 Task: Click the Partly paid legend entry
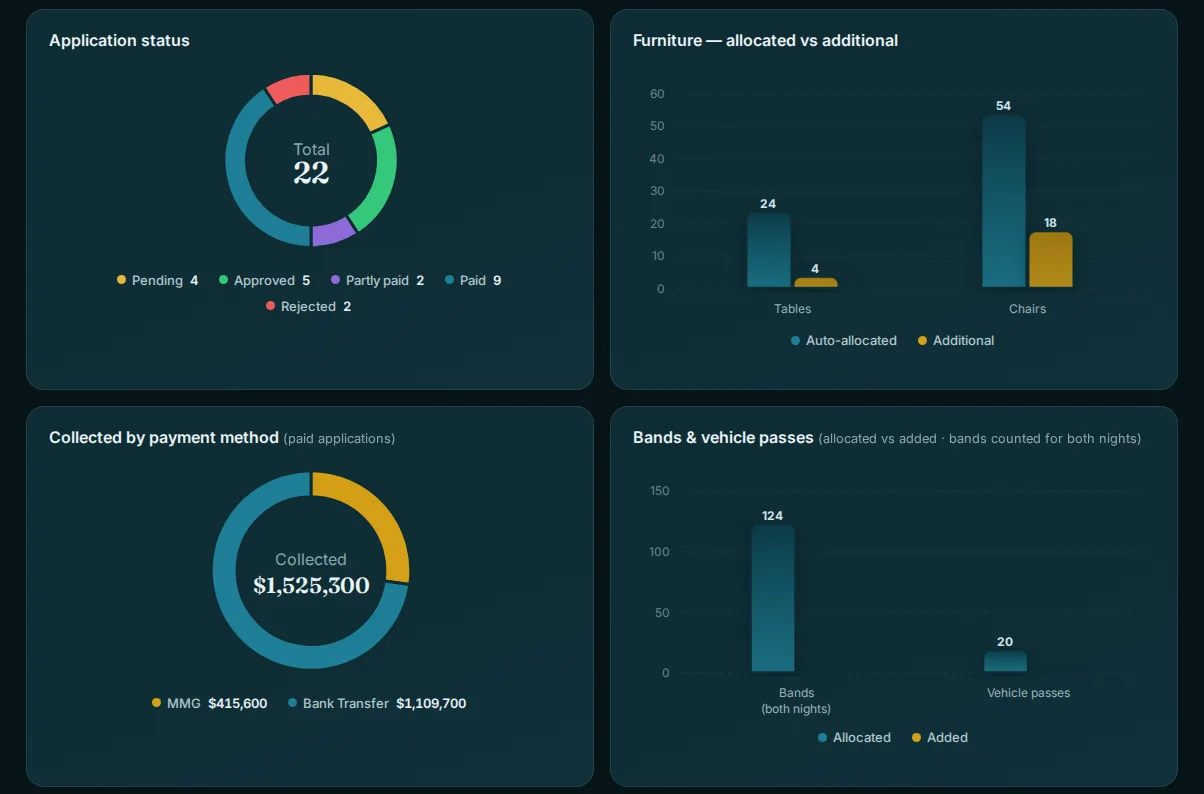point(377,280)
